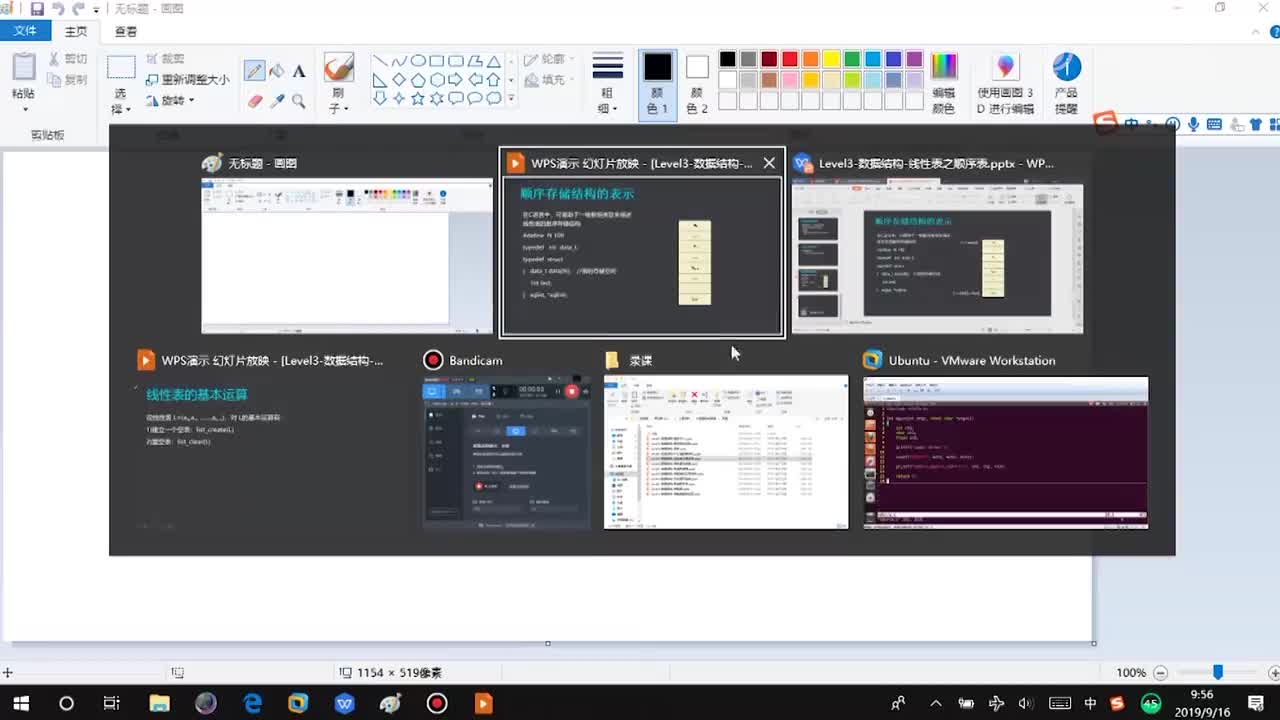Choose the green color swatch
Screen dimensions: 1280x720
coord(852,60)
